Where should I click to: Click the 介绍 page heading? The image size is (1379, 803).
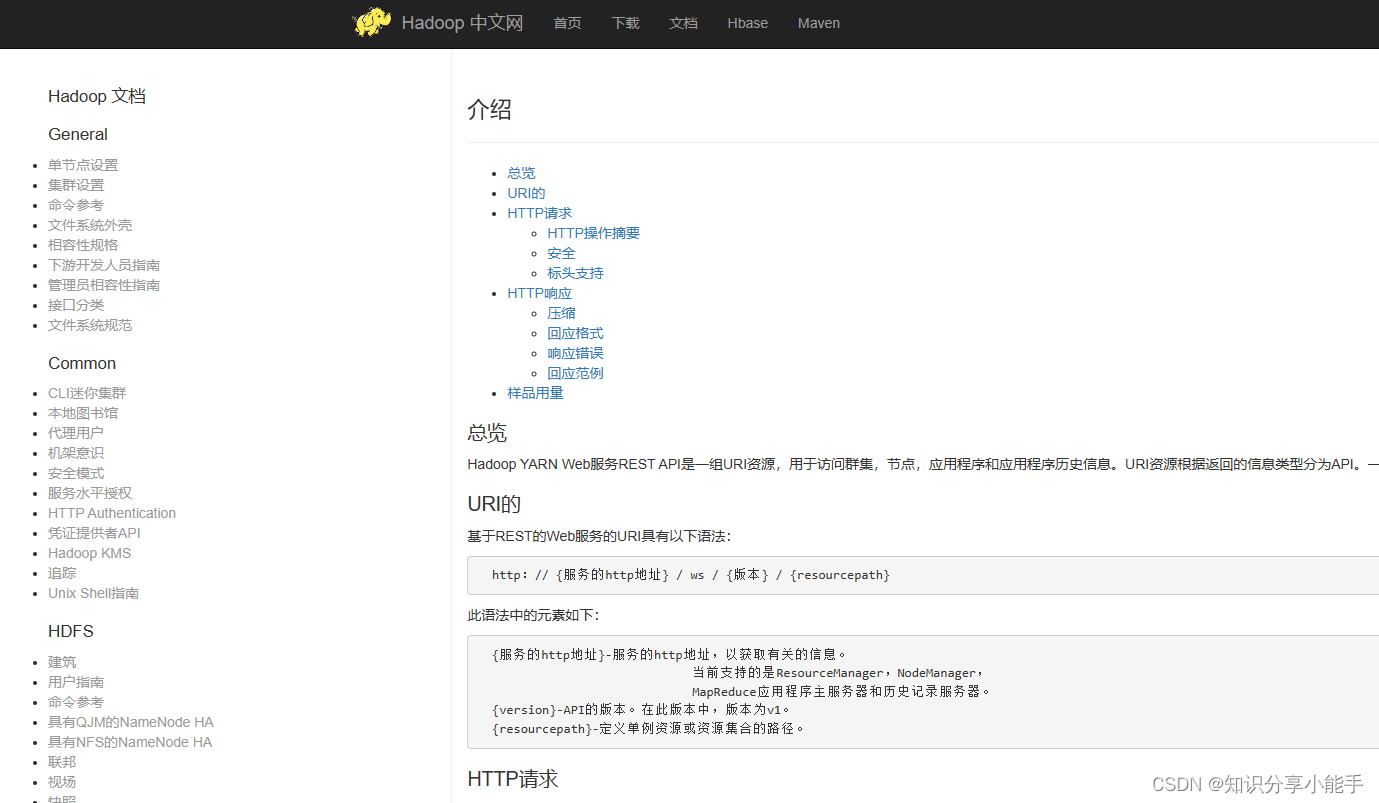(x=489, y=110)
